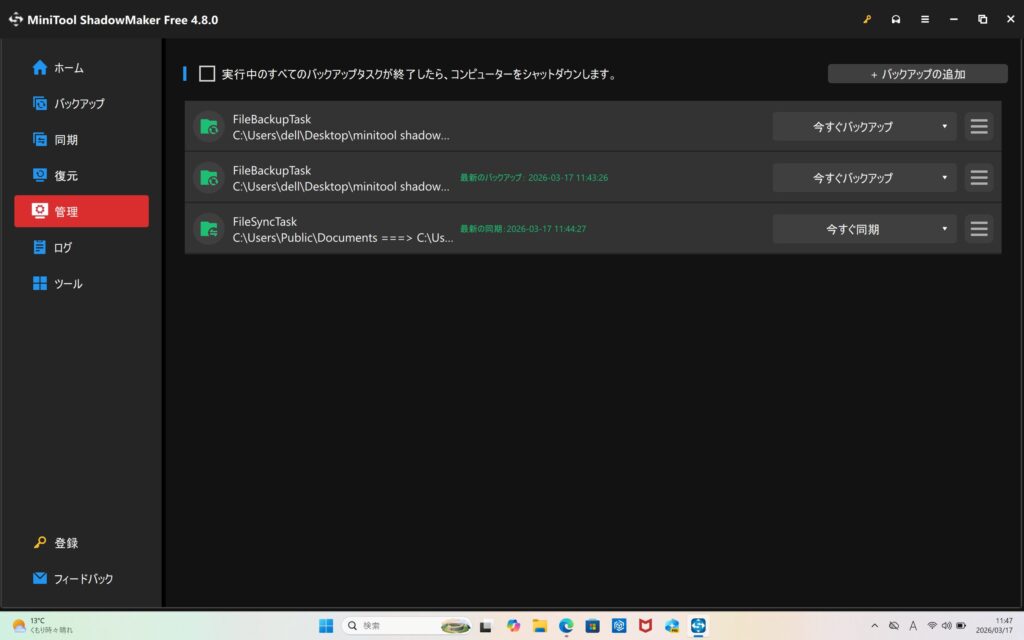The image size is (1024, 640).
Task: Enable shutdown after backup tasks checkbox
Action: coord(207,74)
